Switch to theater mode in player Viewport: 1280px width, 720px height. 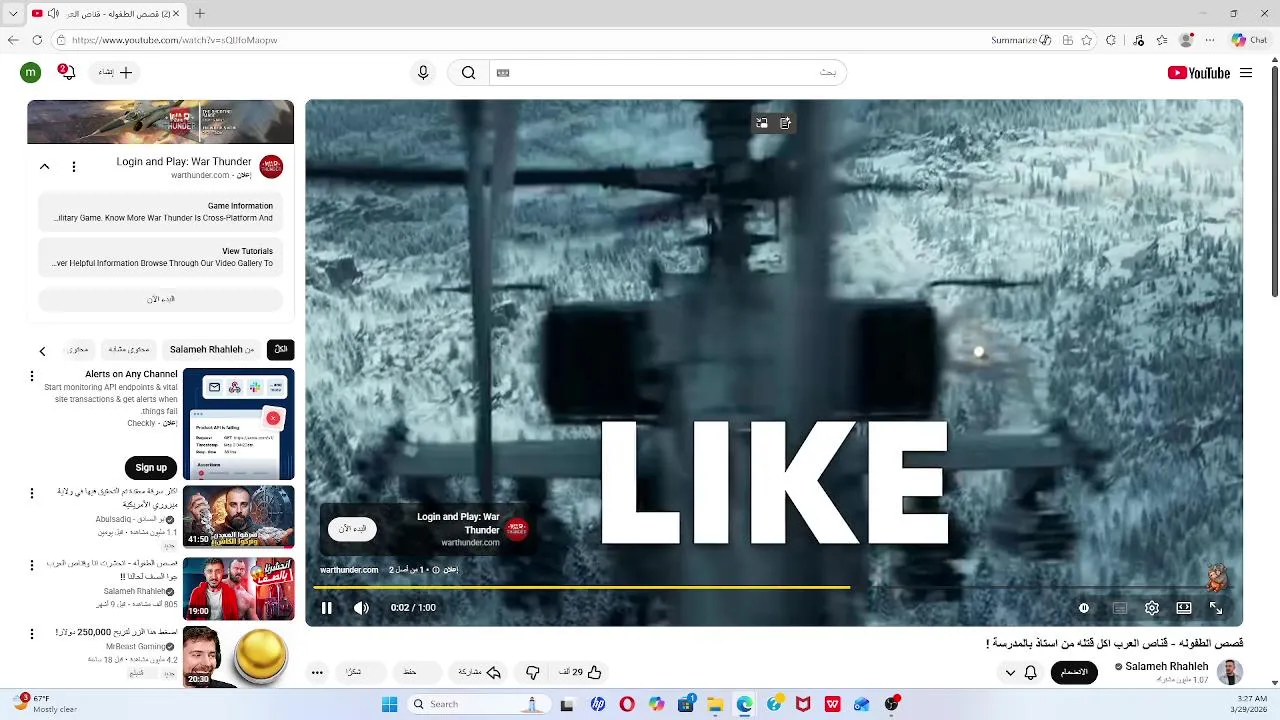click(x=1184, y=608)
